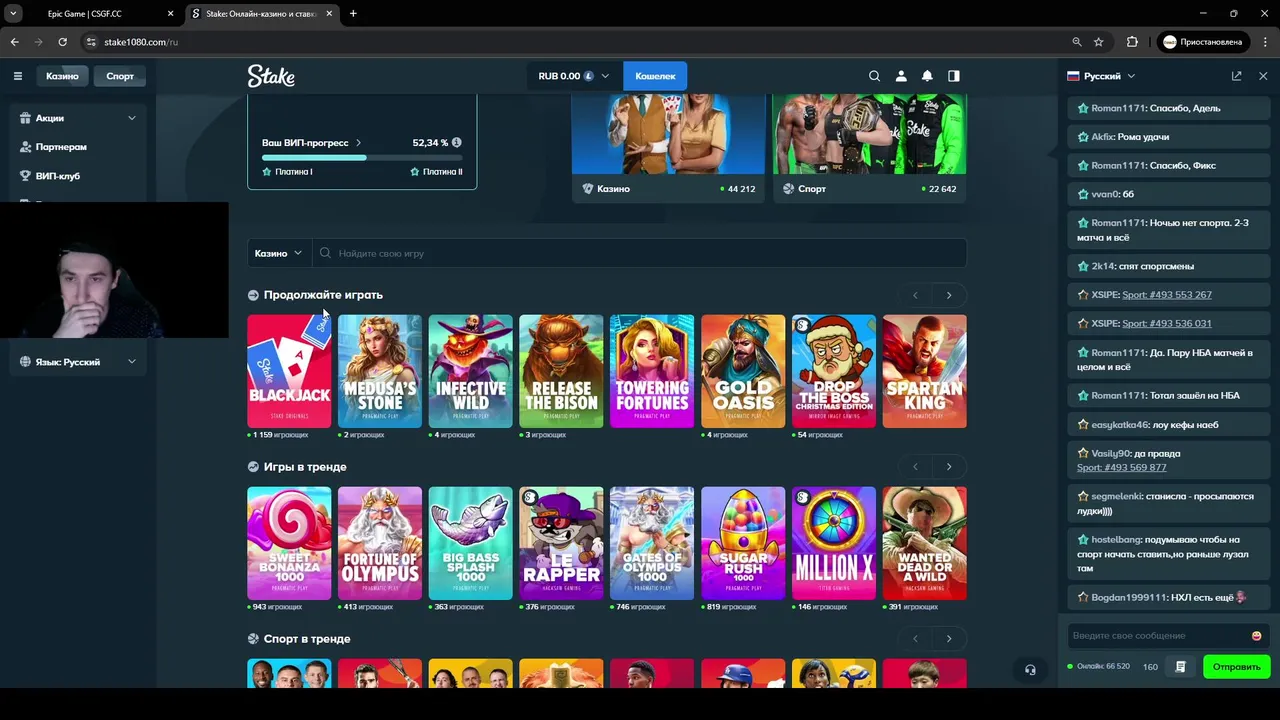Switch to the Казино tab
This screenshot has width=1280, height=720.
[x=62, y=76]
